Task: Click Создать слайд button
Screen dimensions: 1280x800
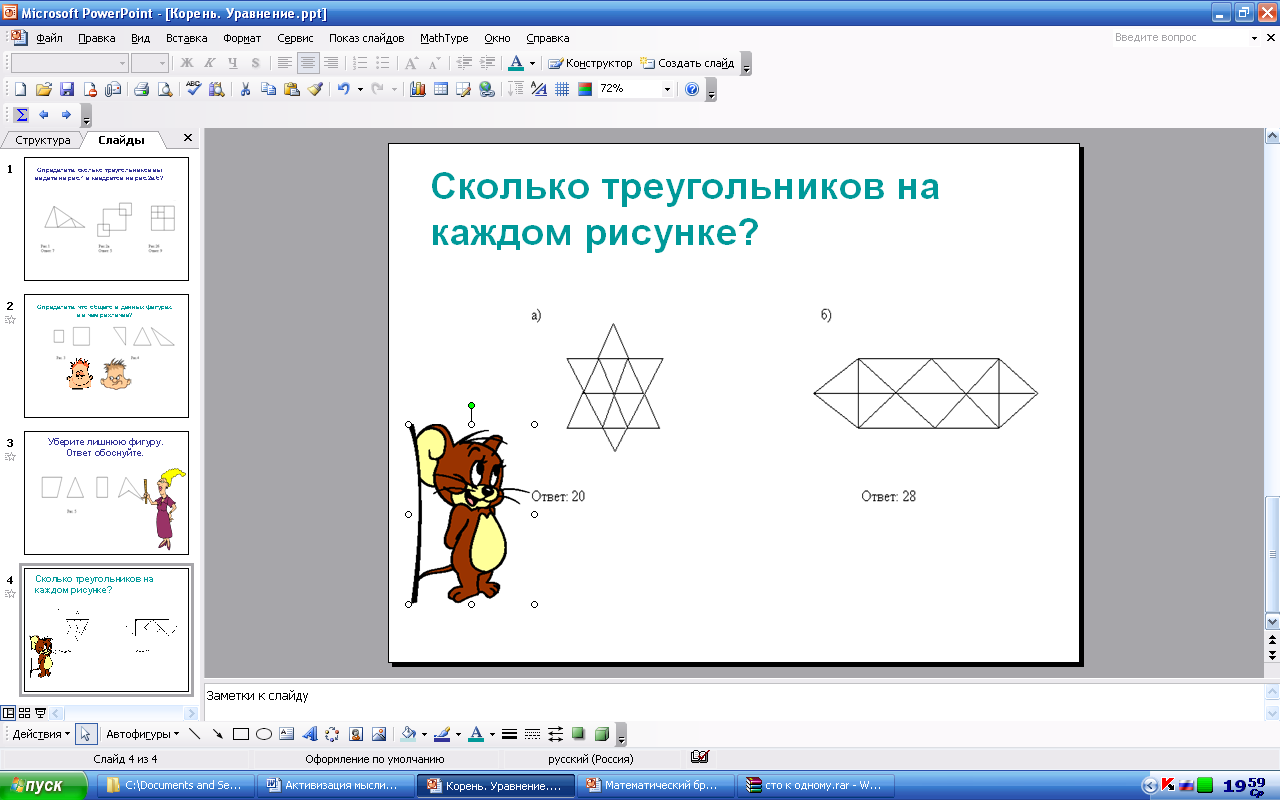Action: 688,63
